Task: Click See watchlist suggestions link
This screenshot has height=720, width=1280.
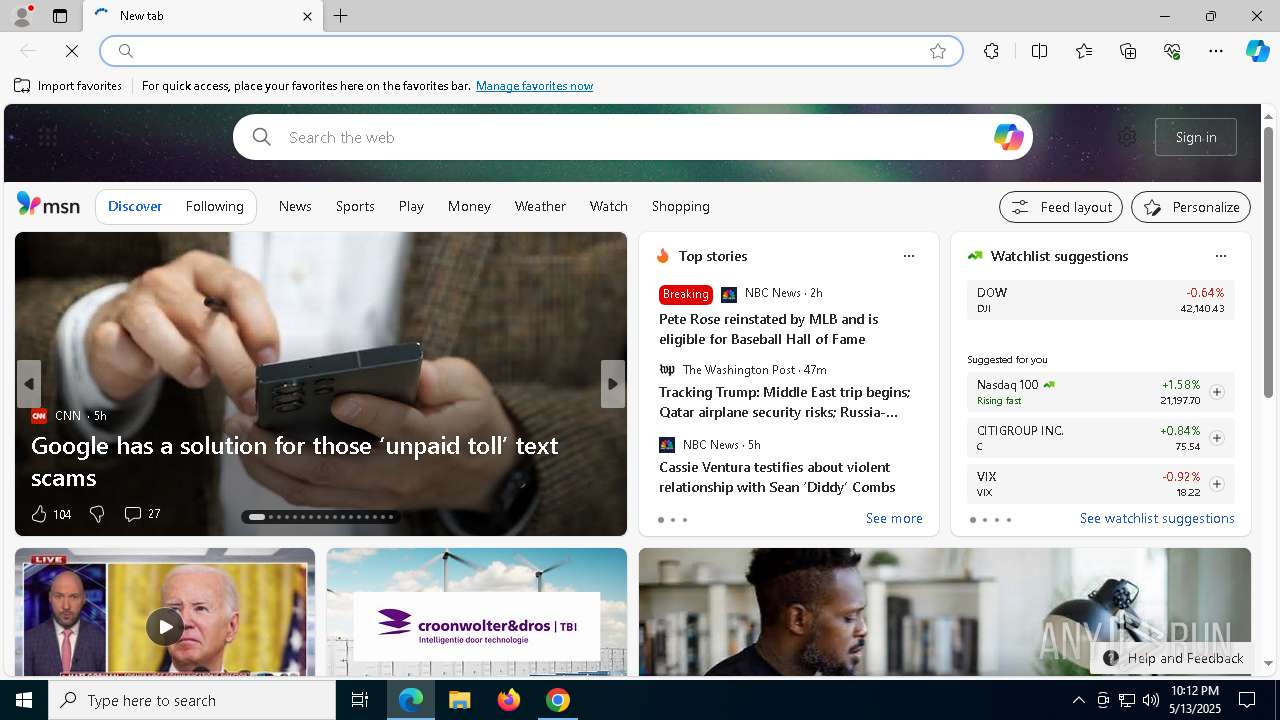Action: coord(1157,518)
